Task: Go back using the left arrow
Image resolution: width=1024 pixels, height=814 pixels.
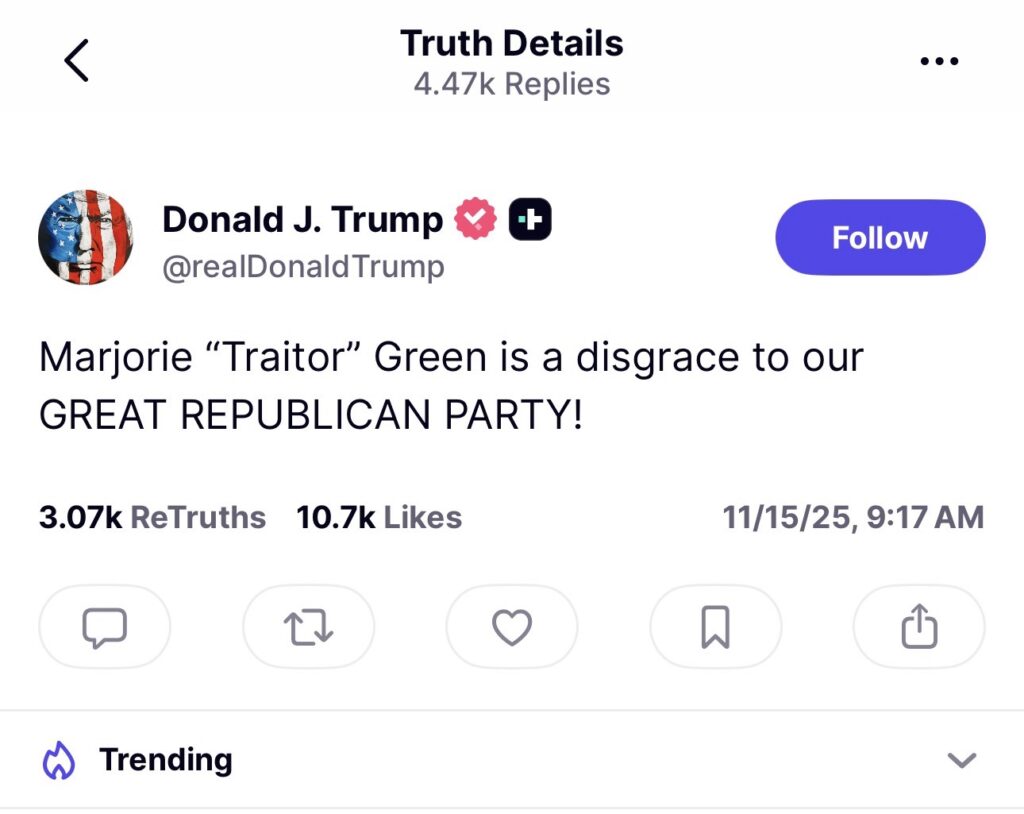Action: pyautogui.click(x=77, y=61)
